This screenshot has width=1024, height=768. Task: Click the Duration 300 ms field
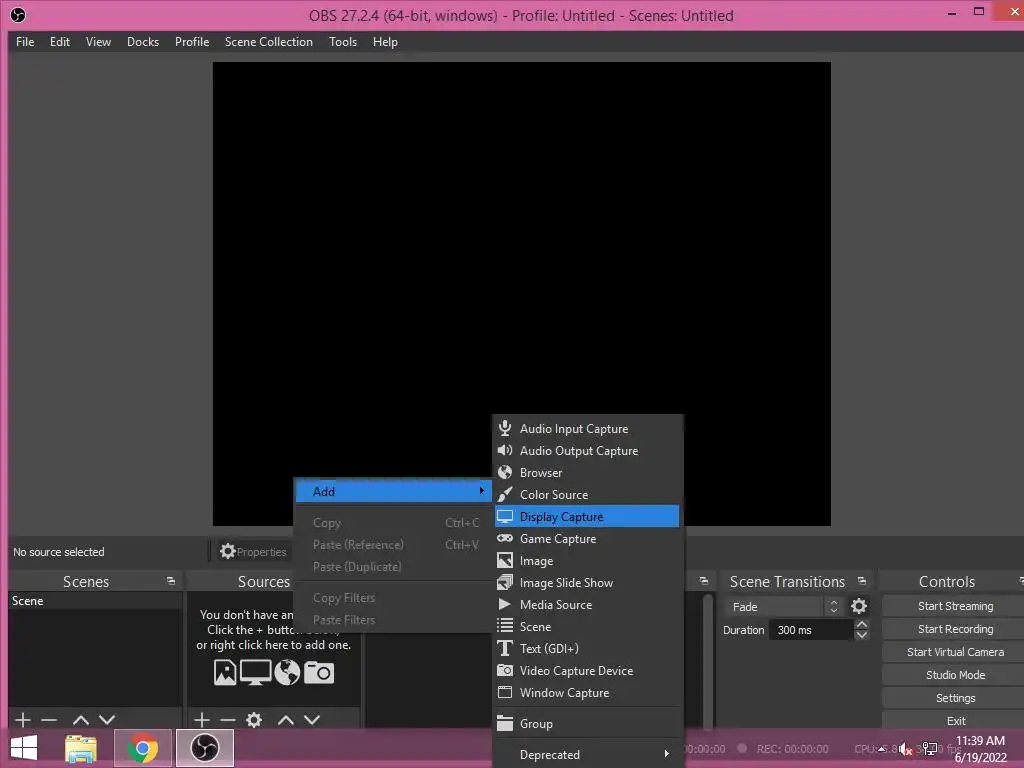pos(811,630)
